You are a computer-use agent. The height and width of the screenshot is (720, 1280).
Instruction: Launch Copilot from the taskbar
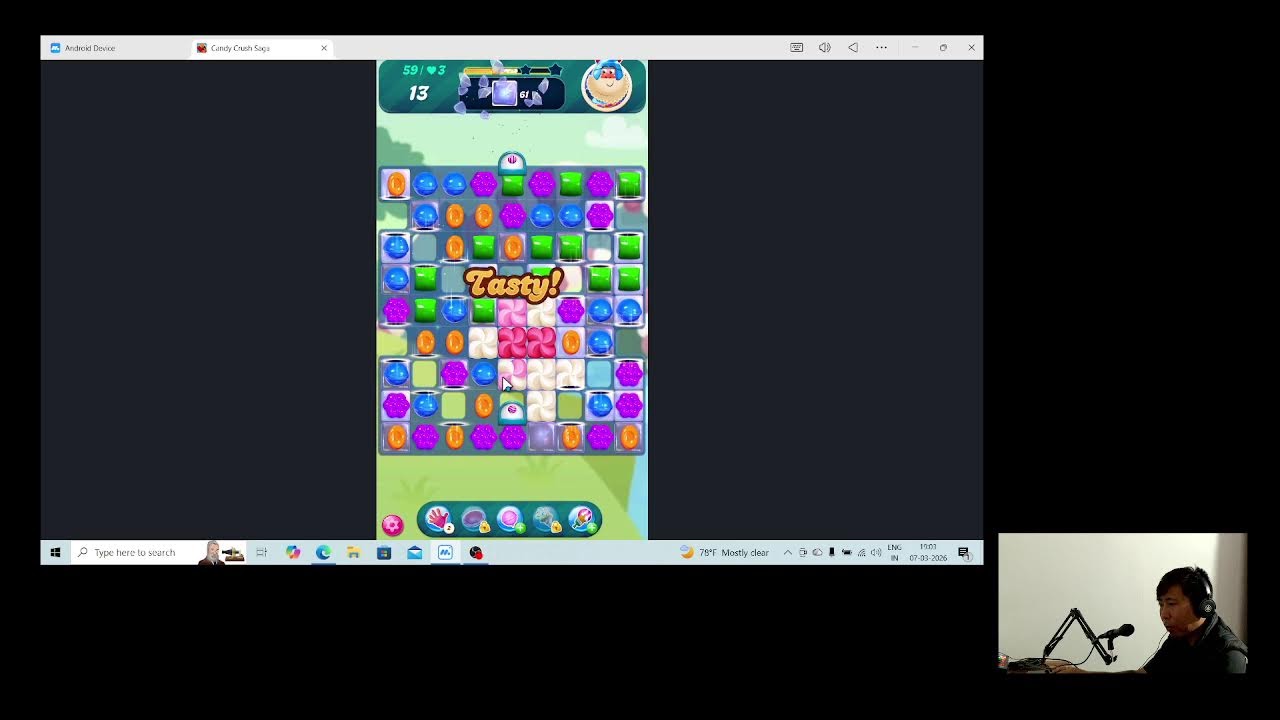tap(292, 552)
